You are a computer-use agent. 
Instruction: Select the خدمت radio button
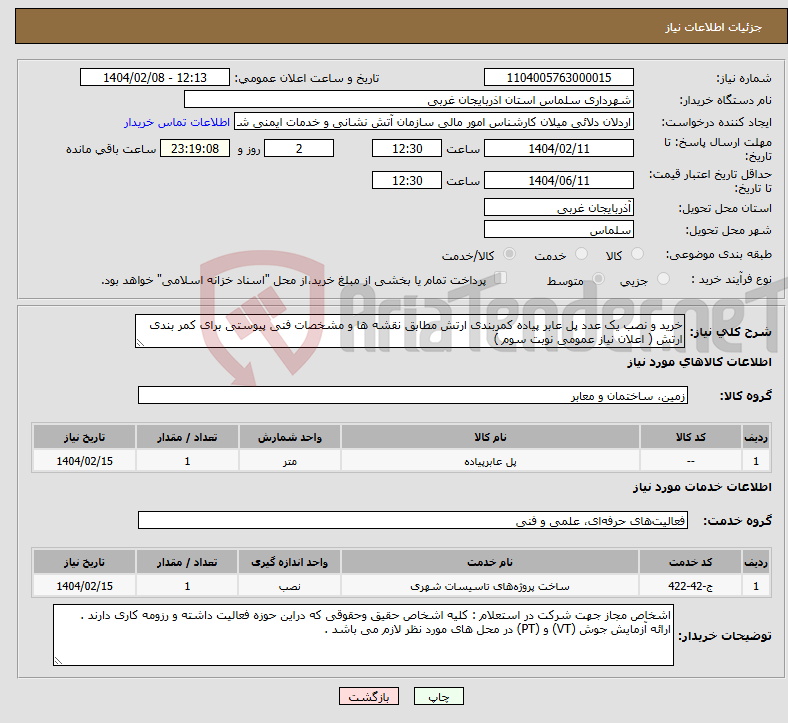(x=581, y=254)
